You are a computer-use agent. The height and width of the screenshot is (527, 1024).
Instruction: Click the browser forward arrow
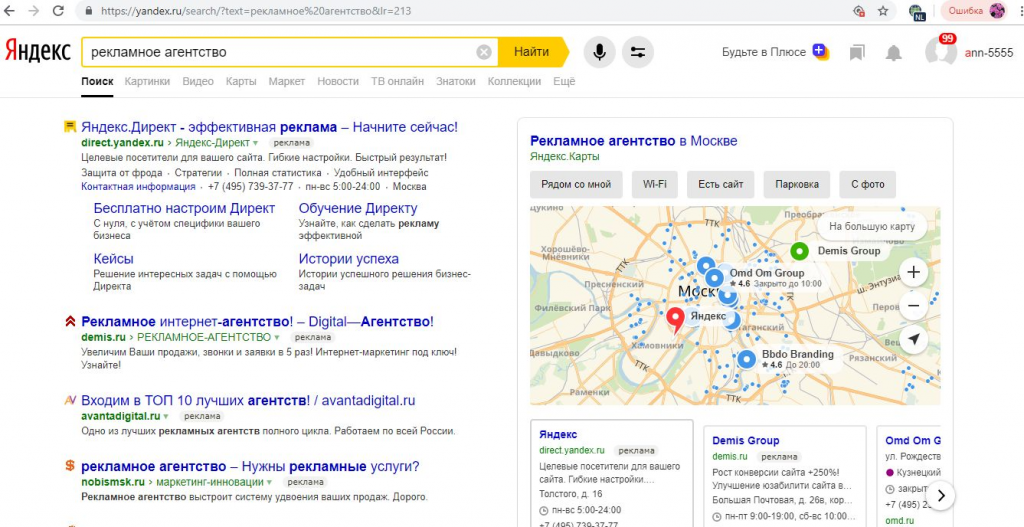click(x=33, y=11)
